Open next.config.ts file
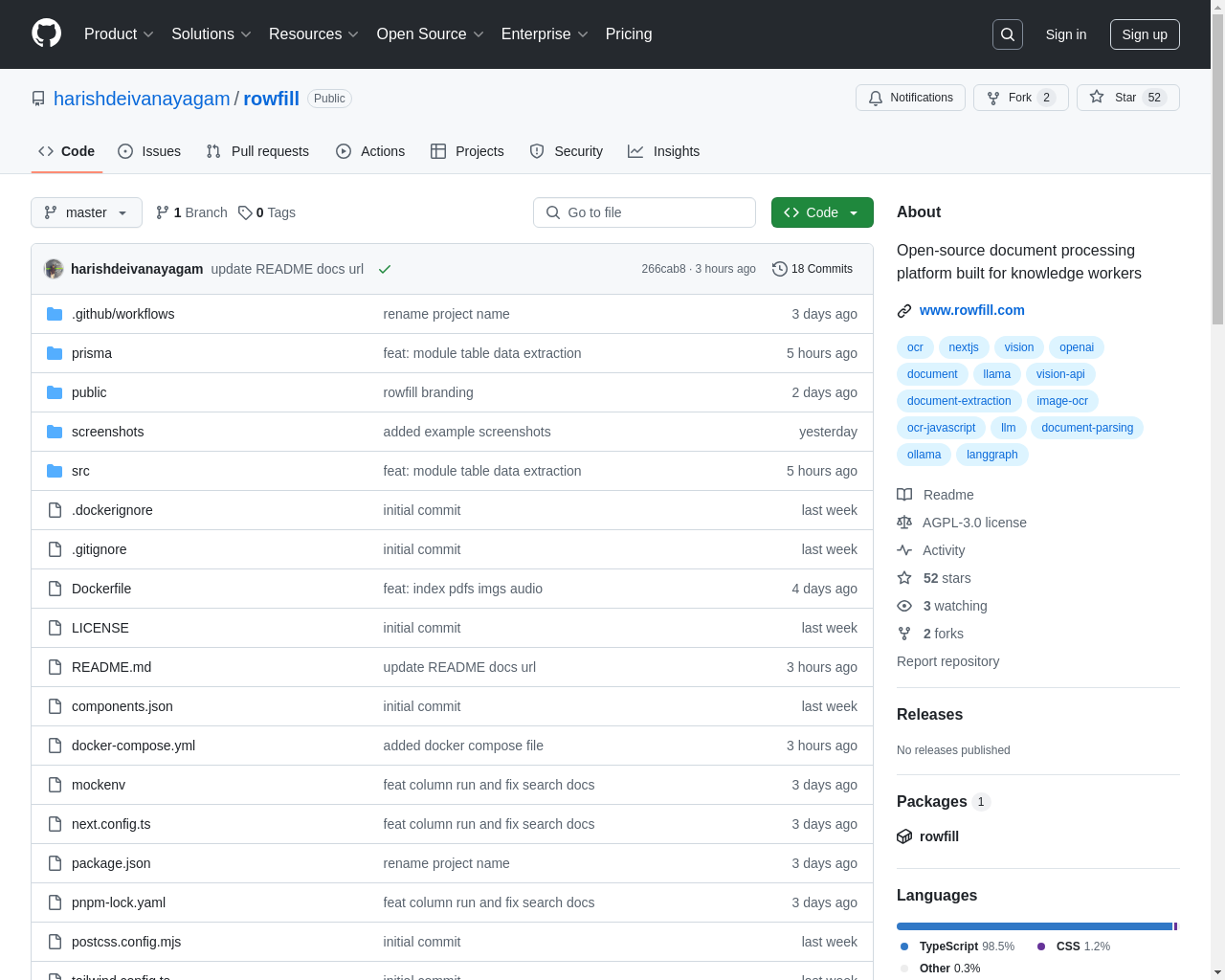The height and width of the screenshot is (980, 1225). [111, 824]
